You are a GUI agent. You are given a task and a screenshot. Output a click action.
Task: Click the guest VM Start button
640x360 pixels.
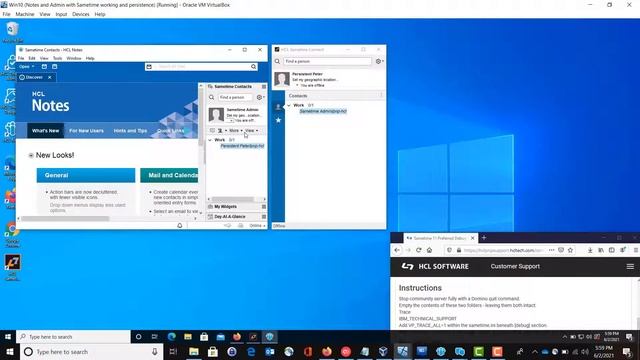click(x=8, y=337)
